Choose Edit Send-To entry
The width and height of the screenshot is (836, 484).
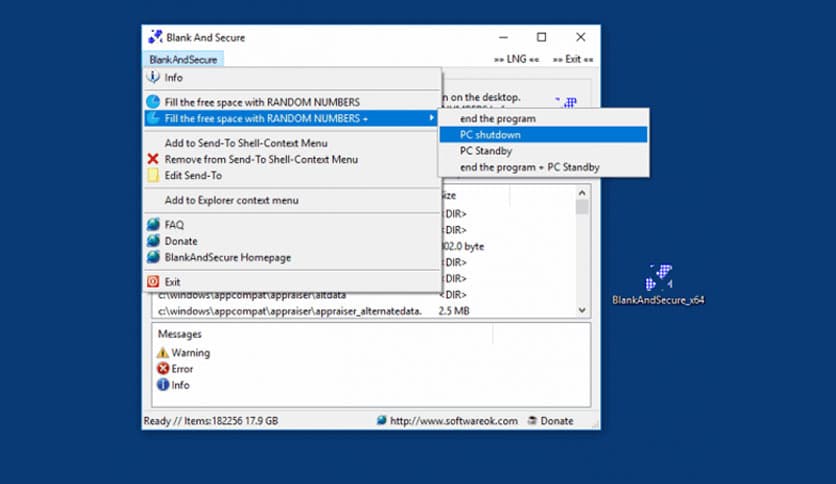(293, 175)
